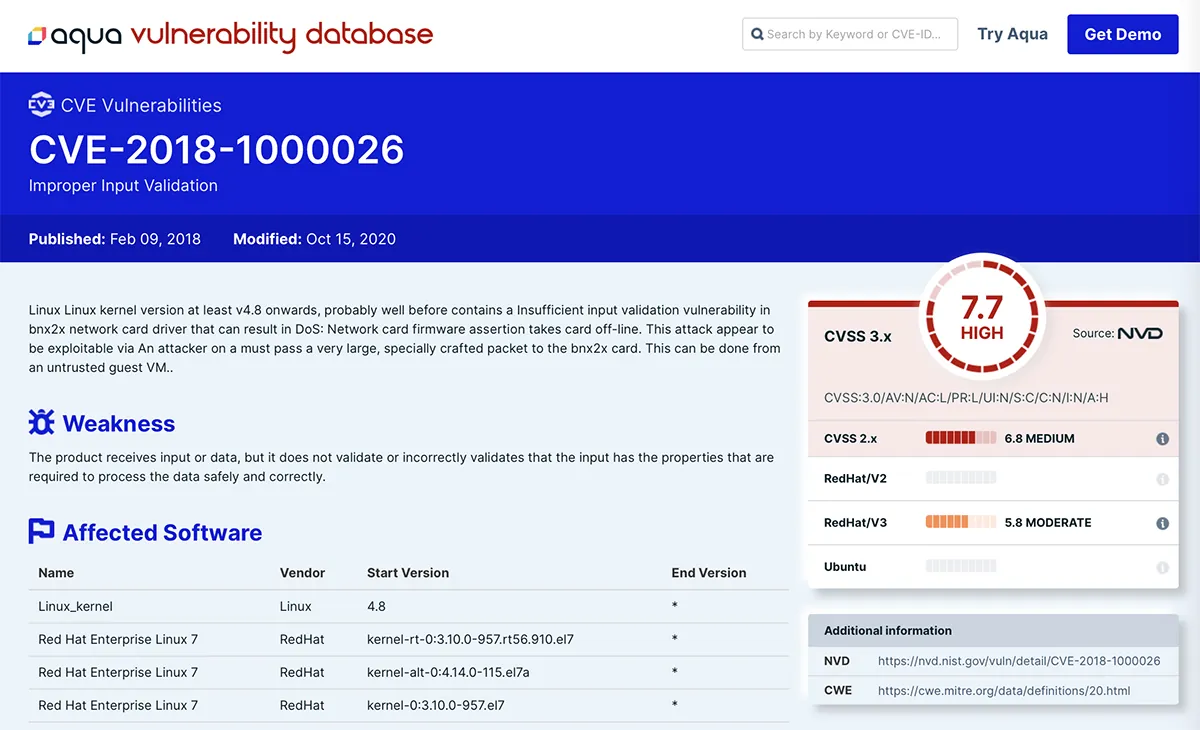Click the Ubuntu row label

click(845, 567)
